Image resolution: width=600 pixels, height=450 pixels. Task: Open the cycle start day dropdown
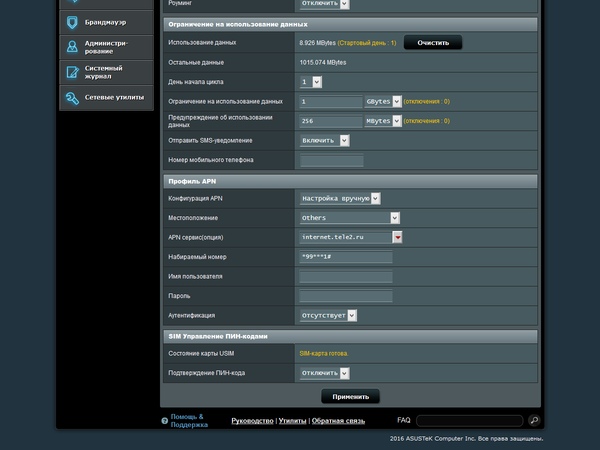(311, 82)
